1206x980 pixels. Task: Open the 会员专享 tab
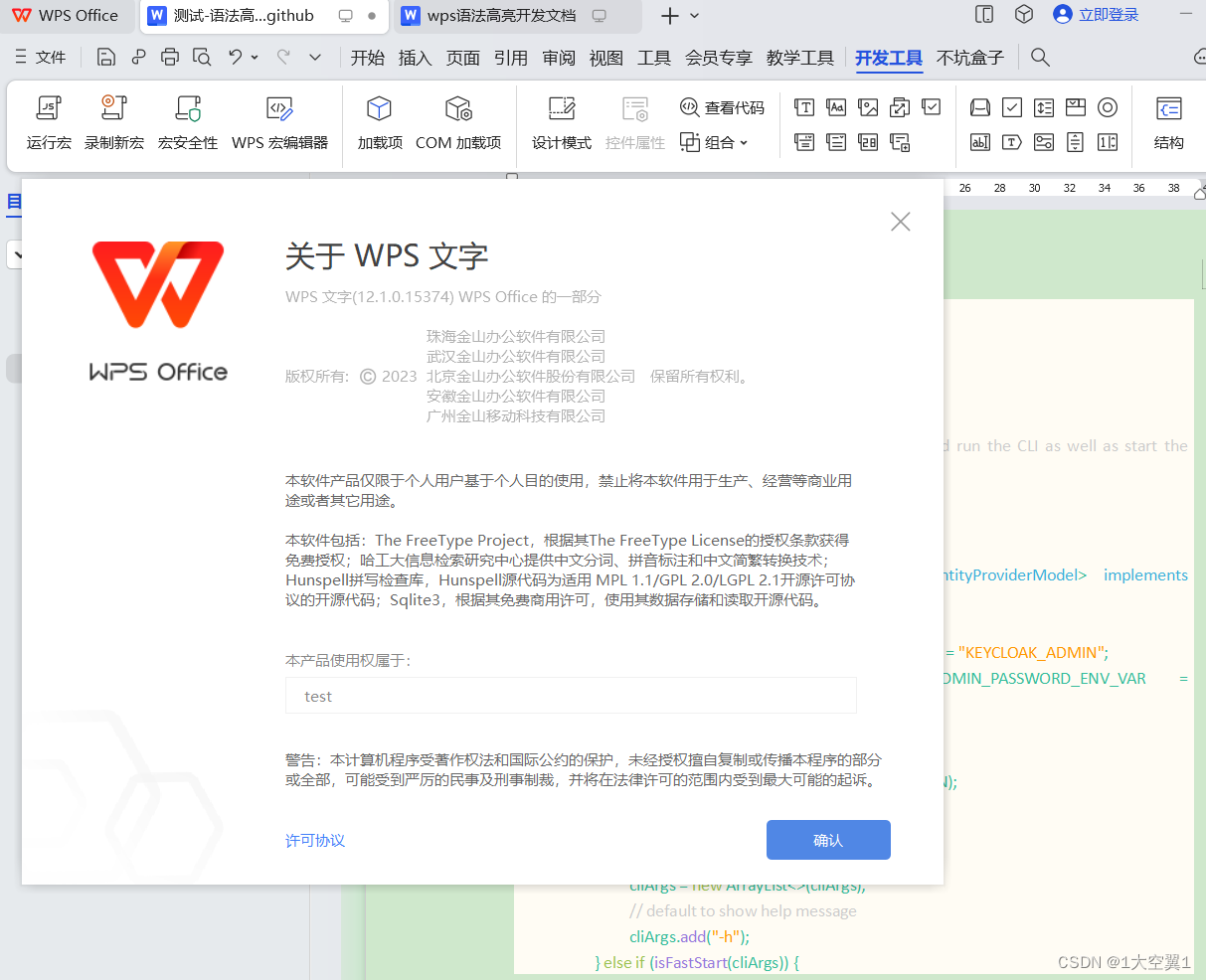coord(719,58)
